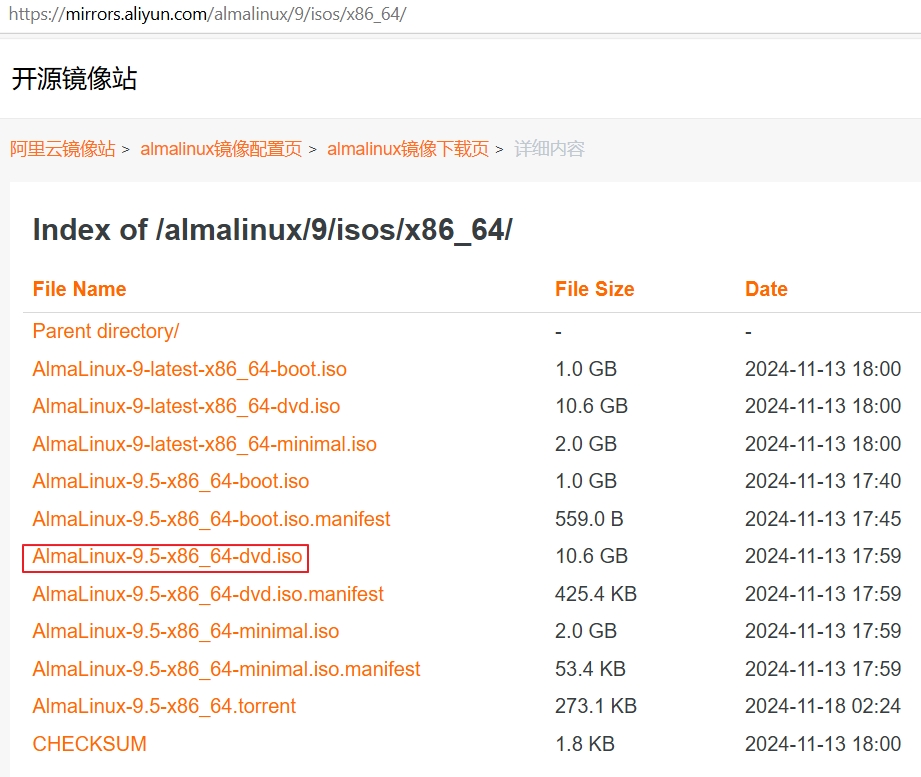Click the 53.4 KB file size value

(x=590, y=669)
